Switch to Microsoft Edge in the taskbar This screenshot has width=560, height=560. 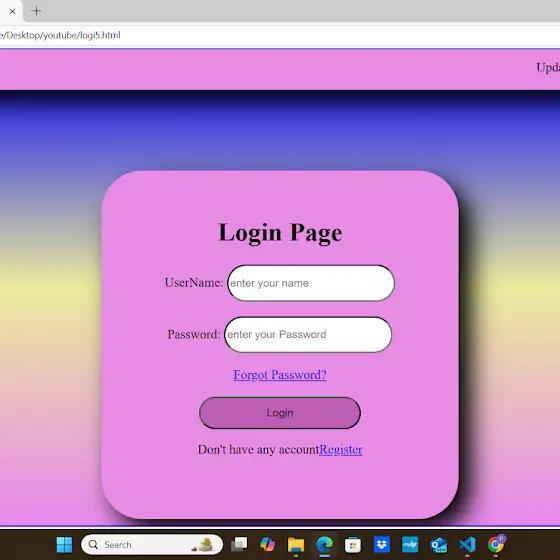coord(324,545)
